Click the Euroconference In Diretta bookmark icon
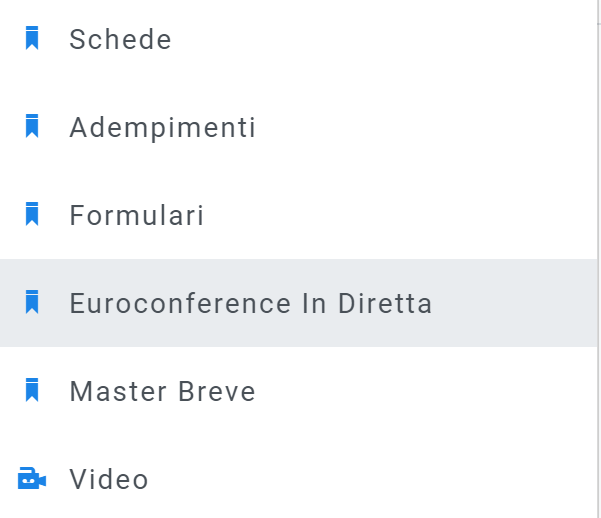This screenshot has width=601, height=518. pyautogui.click(x=32, y=303)
